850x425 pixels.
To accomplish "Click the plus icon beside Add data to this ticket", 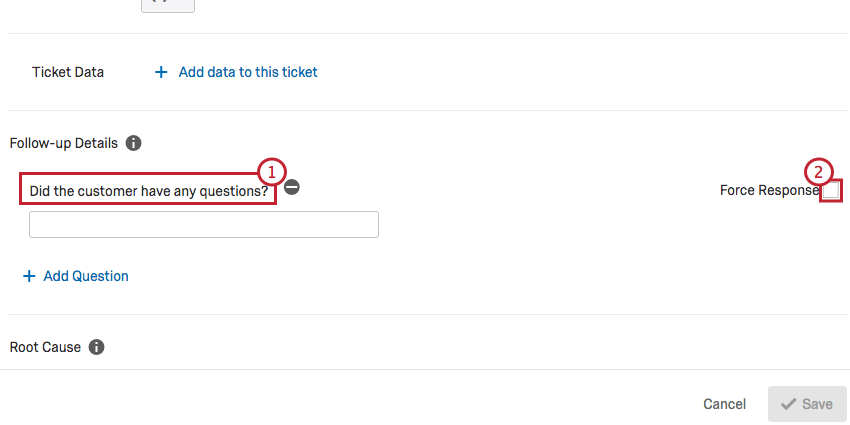I will (161, 72).
